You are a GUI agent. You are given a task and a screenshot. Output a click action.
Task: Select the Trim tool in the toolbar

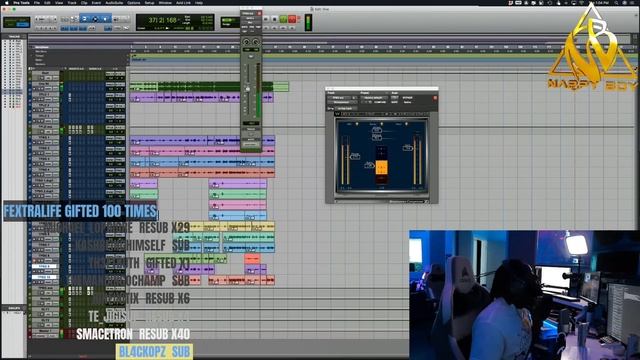point(85,19)
